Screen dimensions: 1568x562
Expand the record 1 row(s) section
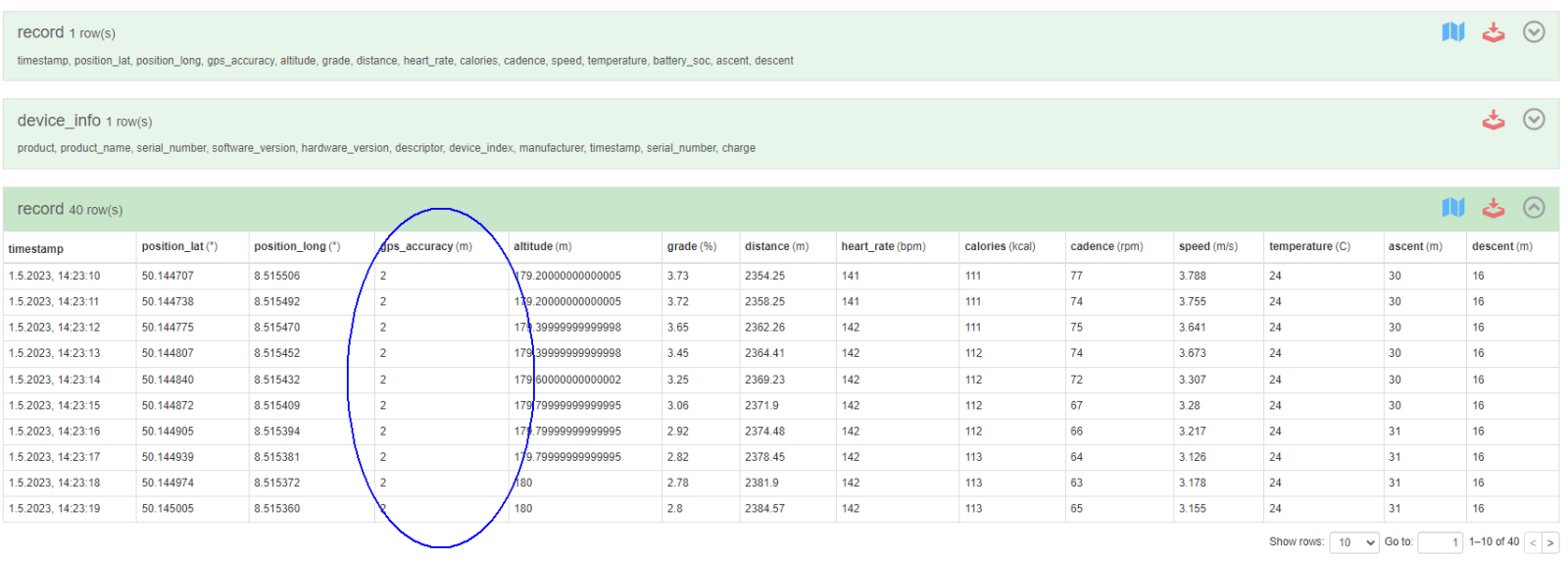(1534, 32)
